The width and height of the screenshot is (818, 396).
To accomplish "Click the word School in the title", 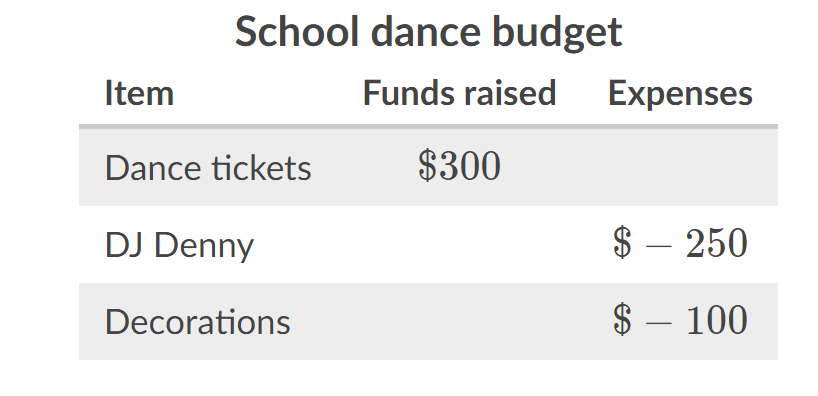I will (297, 31).
